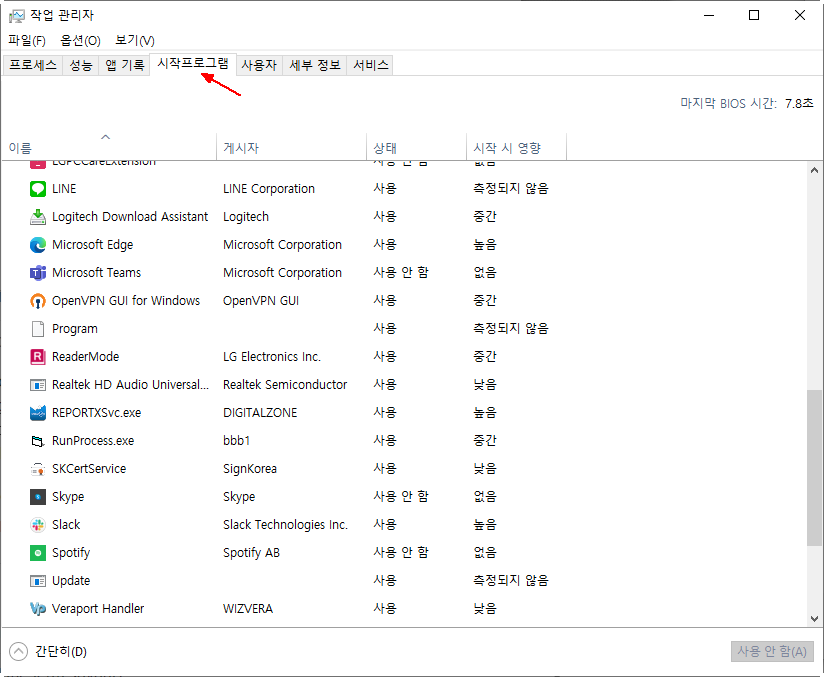
Task: Click the Logitech Download Assistant icon
Action: [x=38, y=217]
